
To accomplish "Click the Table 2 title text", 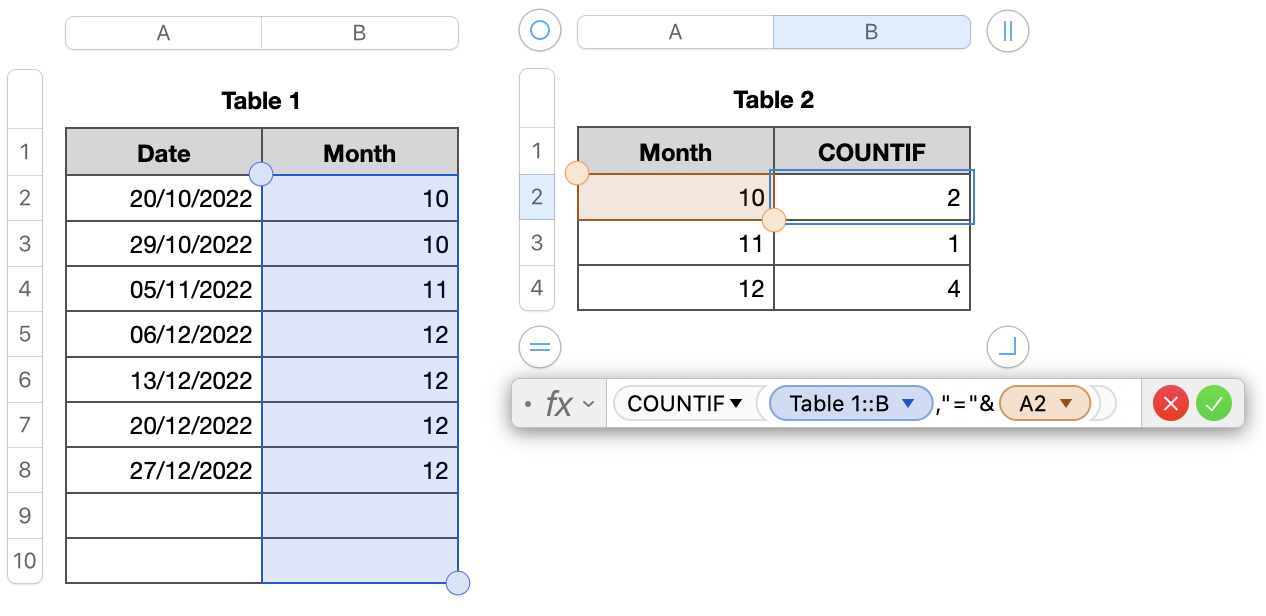I will [773, 100].
